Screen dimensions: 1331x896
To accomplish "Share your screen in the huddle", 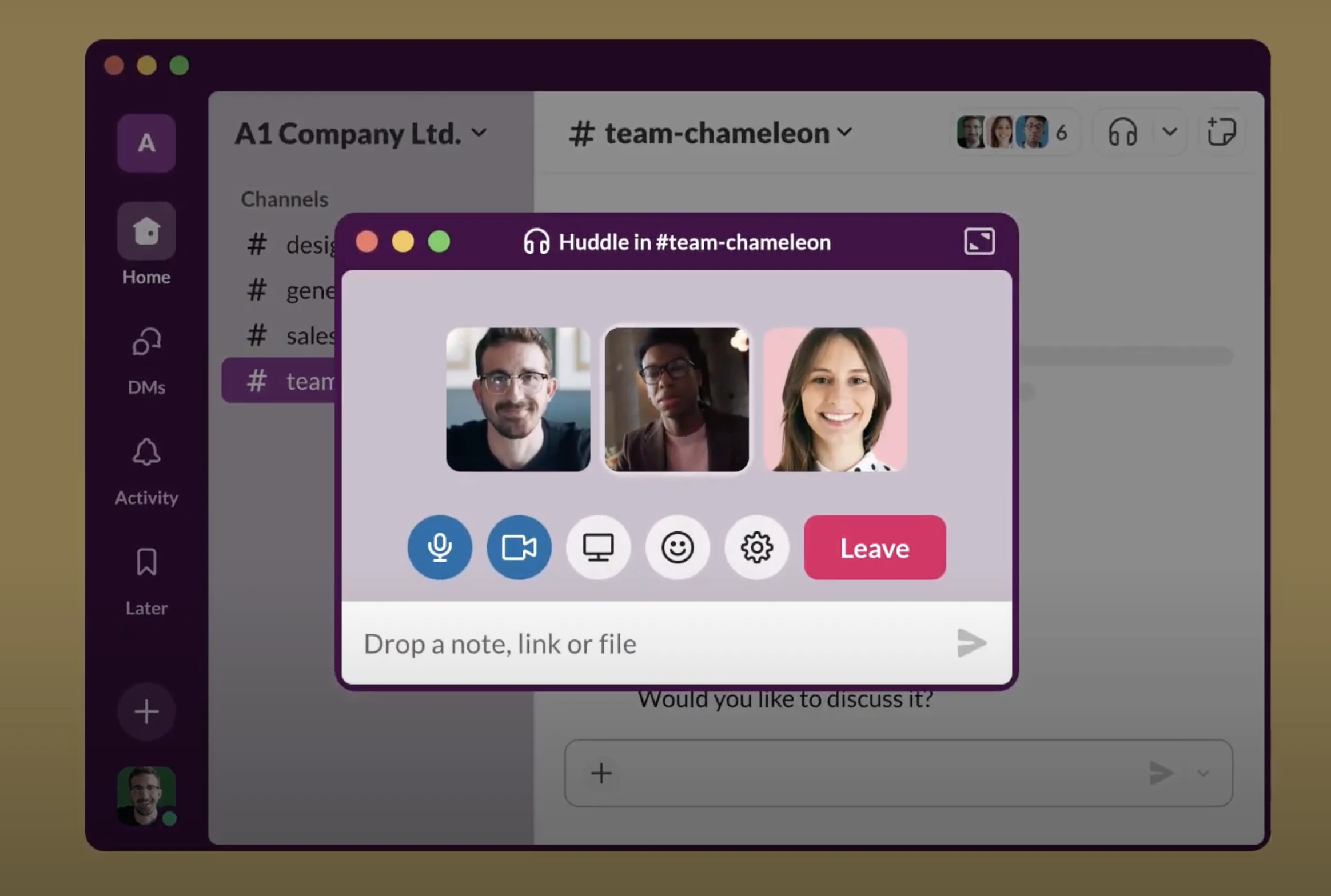I will tap(598, 547).
